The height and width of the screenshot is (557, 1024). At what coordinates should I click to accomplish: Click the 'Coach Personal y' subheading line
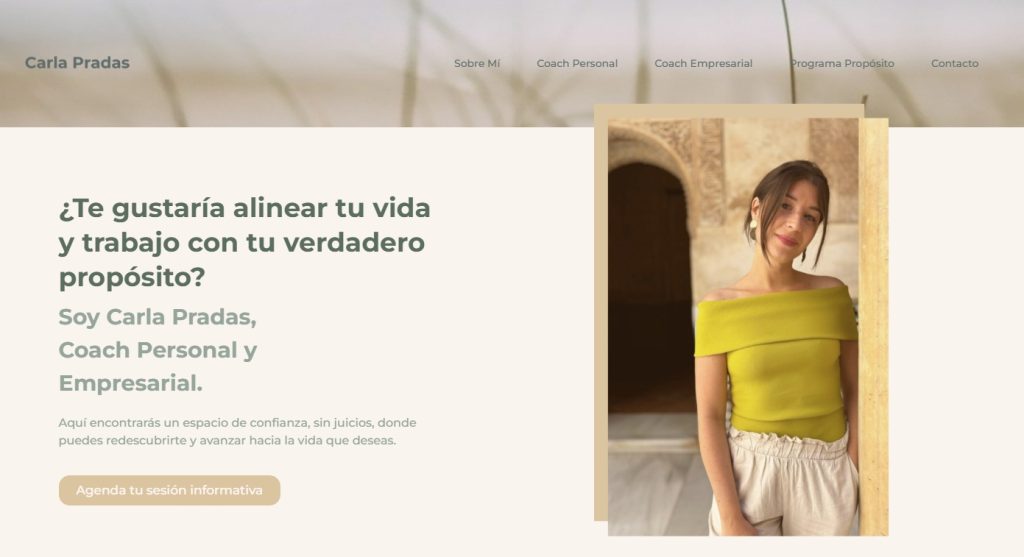(157, 350)
